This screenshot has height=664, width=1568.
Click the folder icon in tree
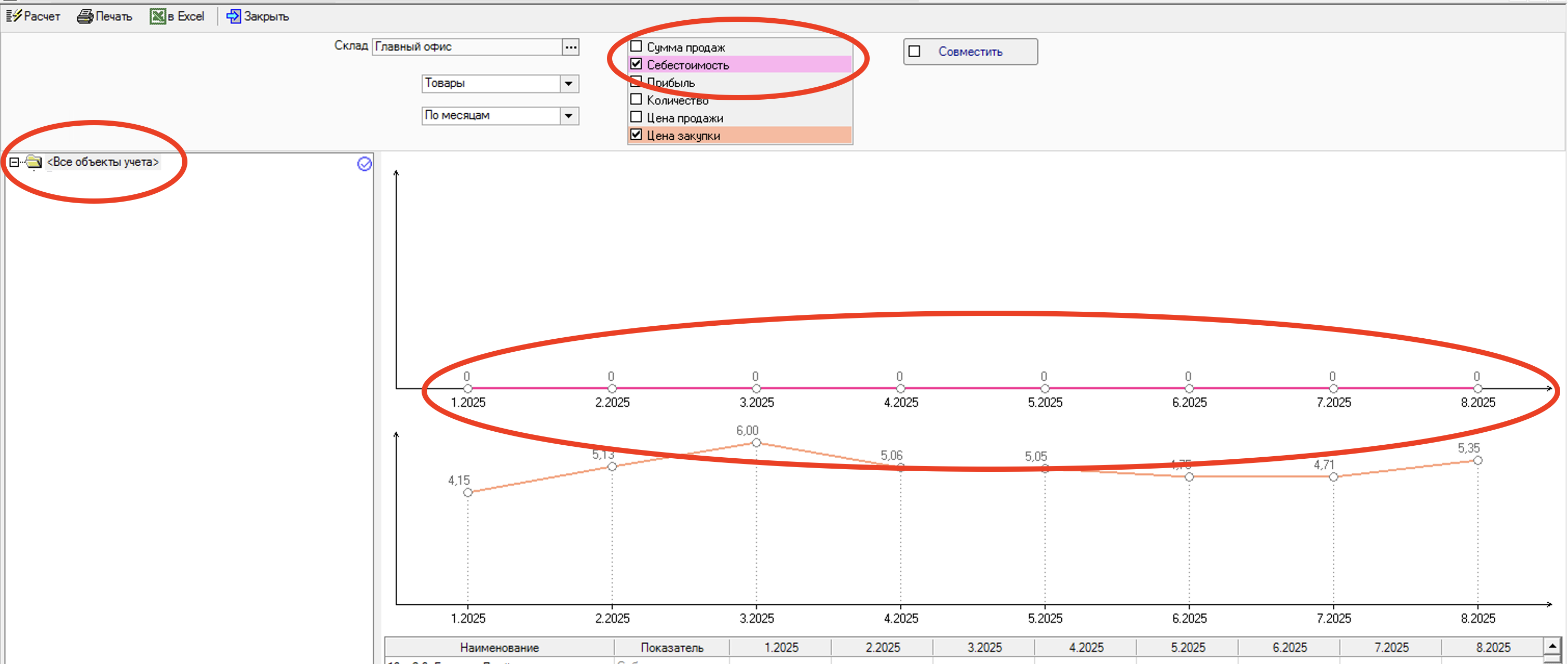34,162
